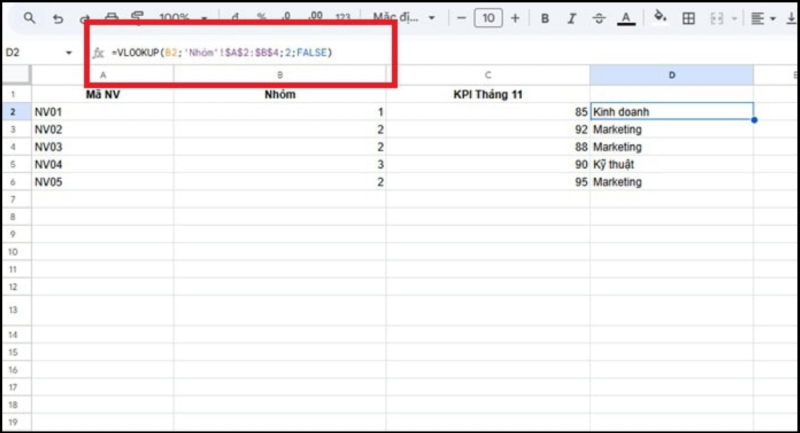Select KPI cell with value 85
Viewport: 800px width, 433px height.
point(488,112)
